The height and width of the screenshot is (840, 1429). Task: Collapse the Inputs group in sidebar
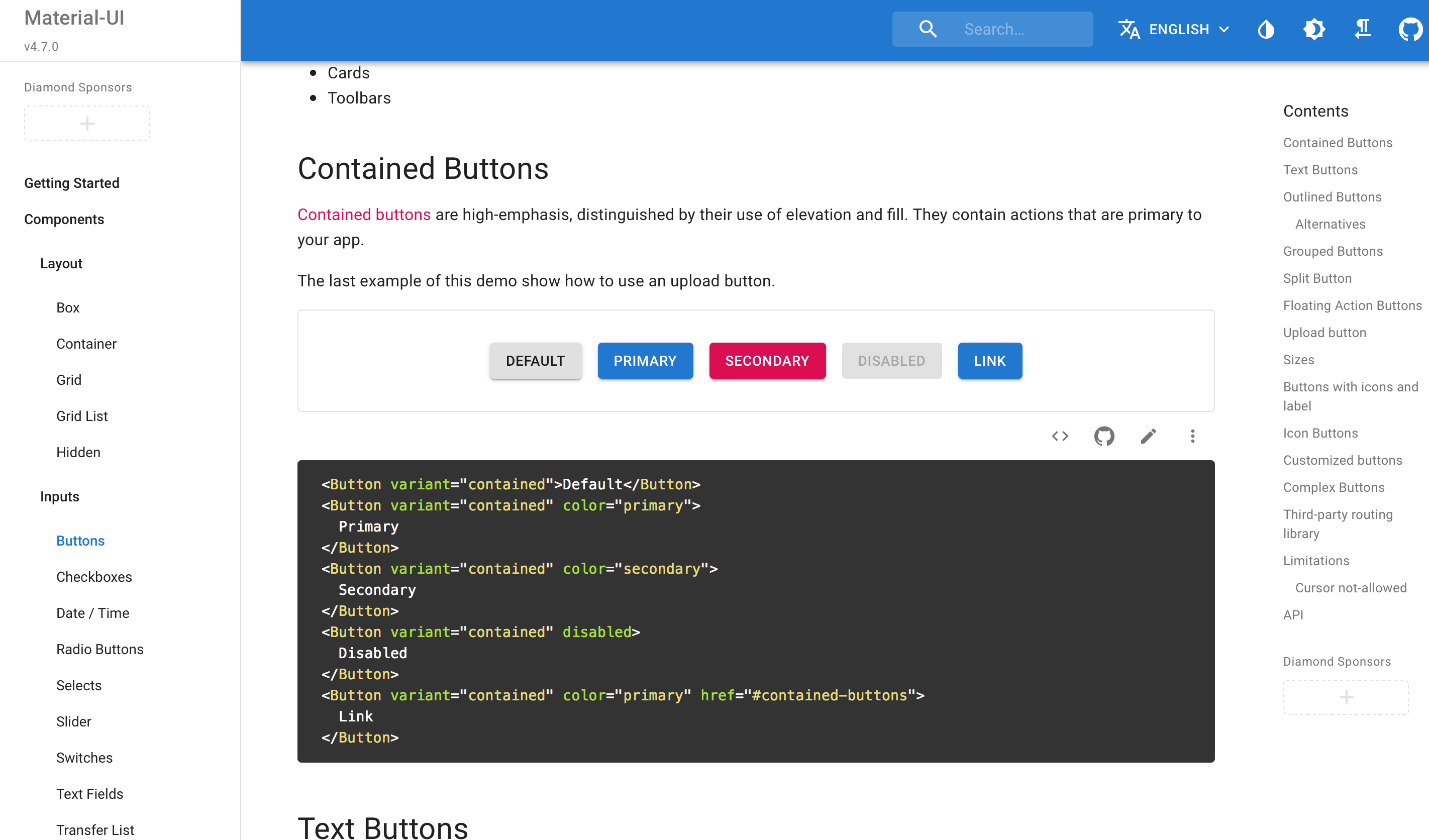tap(59, 496)
